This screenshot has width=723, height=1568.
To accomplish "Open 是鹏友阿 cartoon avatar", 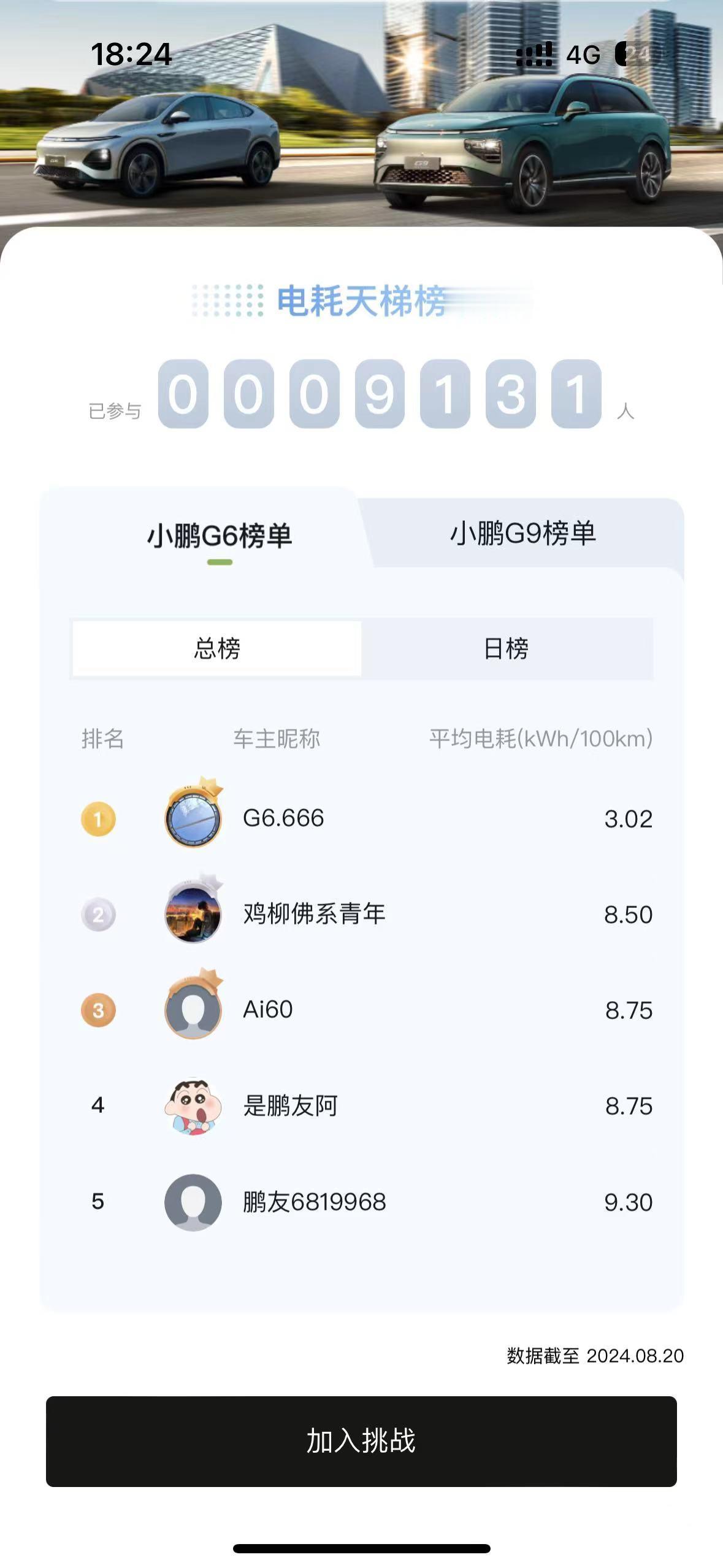I will (x=193, y=1105).
